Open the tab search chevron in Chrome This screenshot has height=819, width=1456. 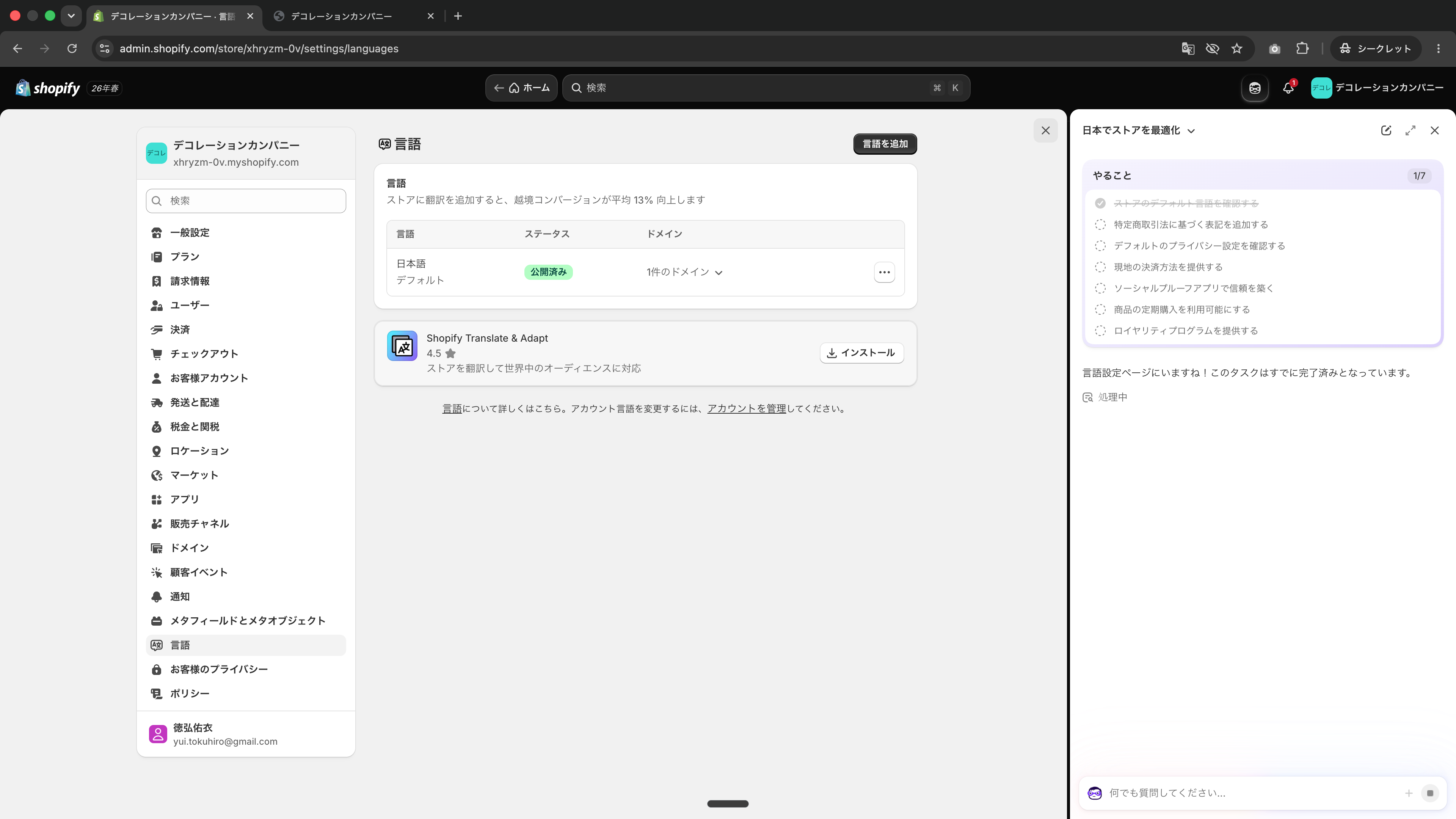(x=71, y=16)
